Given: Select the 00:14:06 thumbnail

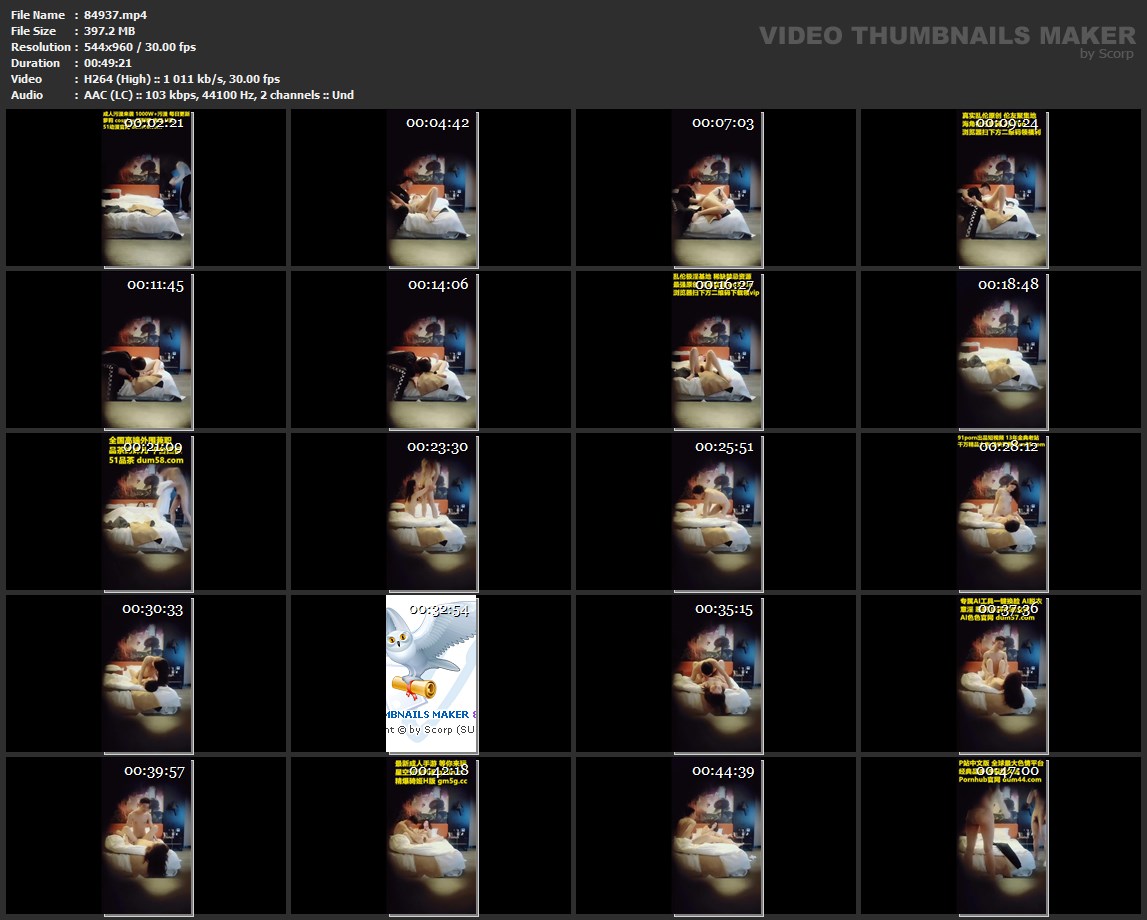Looking at the screenshot, I should pos(431,350).
